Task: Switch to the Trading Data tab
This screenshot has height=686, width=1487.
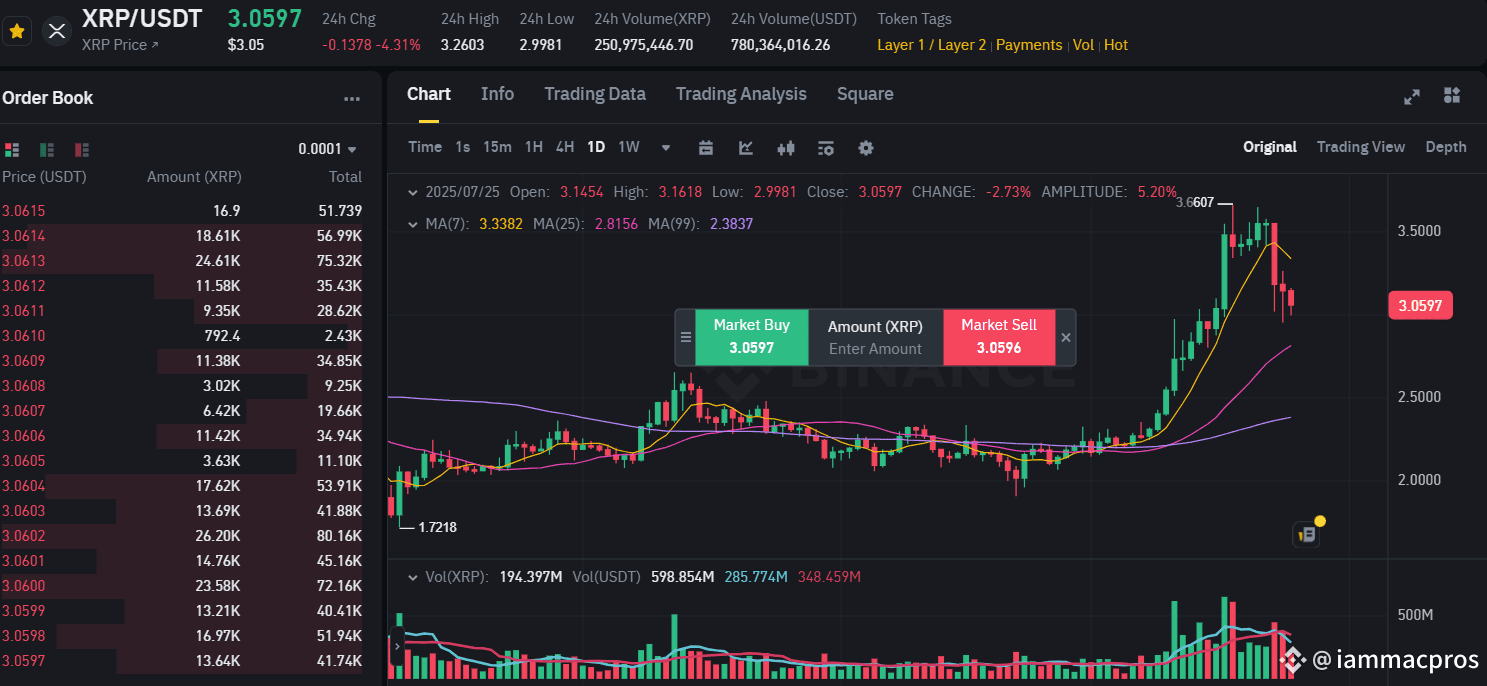Action: point(595,94)
